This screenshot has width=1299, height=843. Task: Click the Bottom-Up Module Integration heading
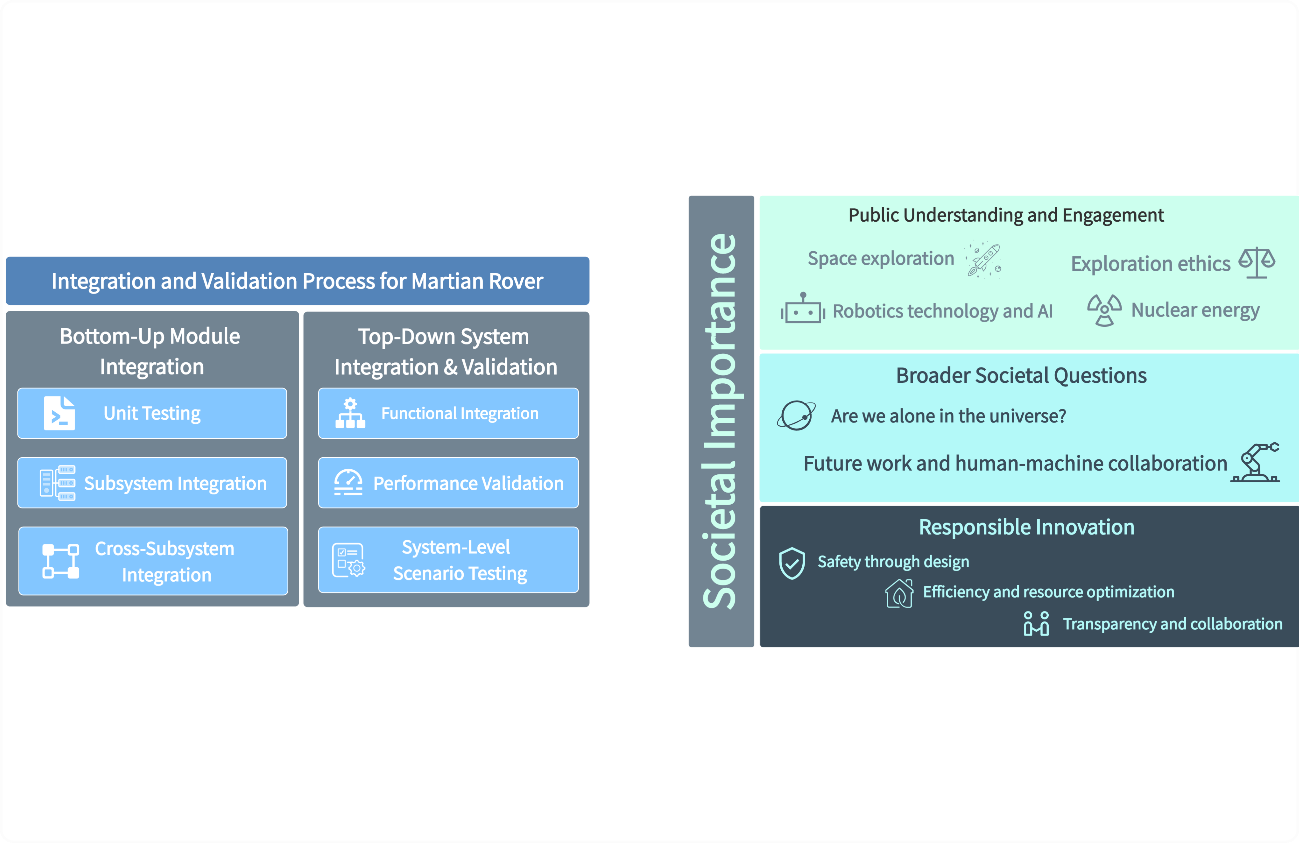coord(151,351)
